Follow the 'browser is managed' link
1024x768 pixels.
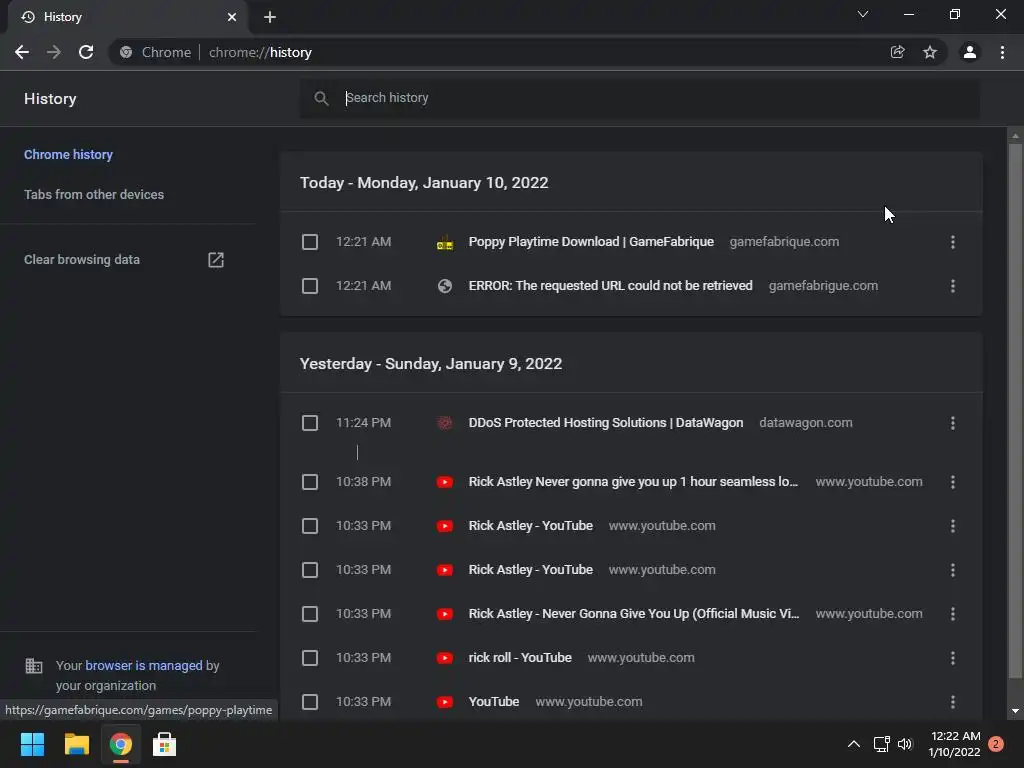pyautogui.click(x=144, y=665)
